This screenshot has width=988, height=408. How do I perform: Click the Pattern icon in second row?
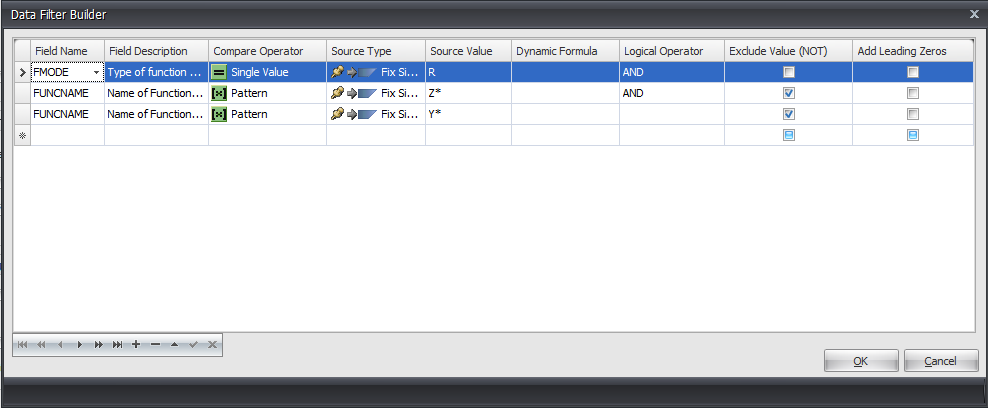[220, 93]
